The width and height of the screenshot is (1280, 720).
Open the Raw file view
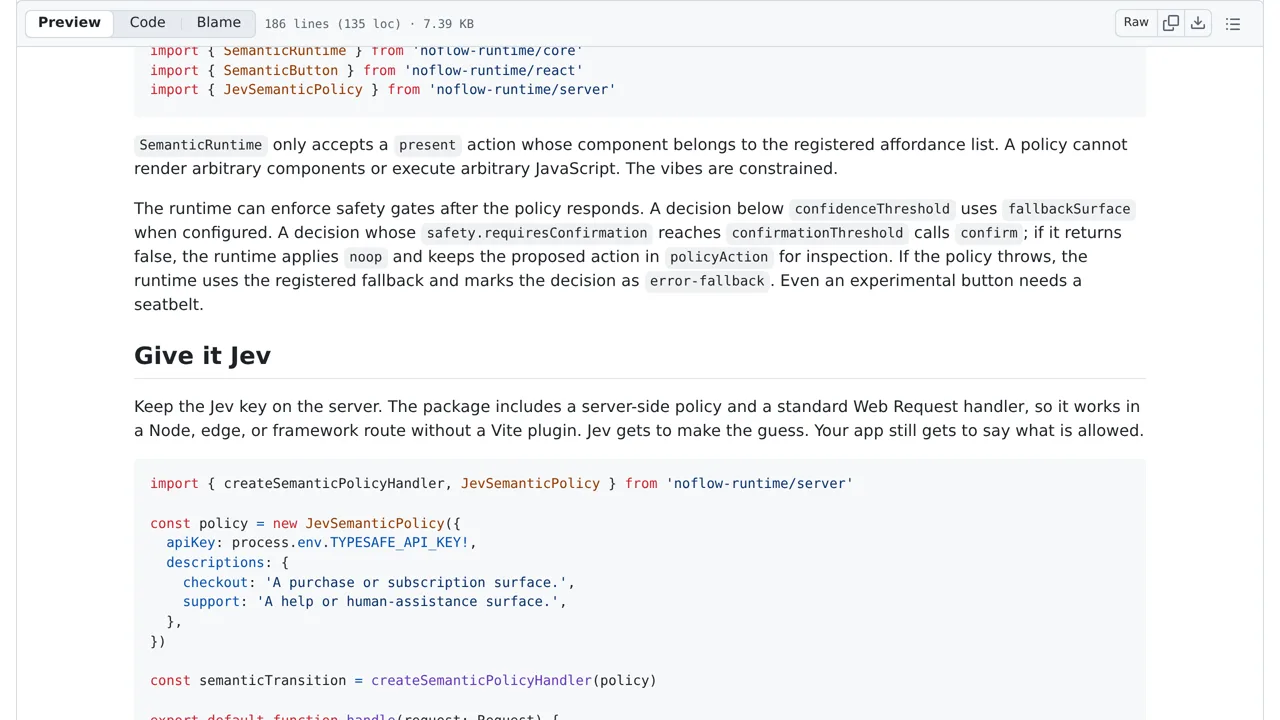1136,23
